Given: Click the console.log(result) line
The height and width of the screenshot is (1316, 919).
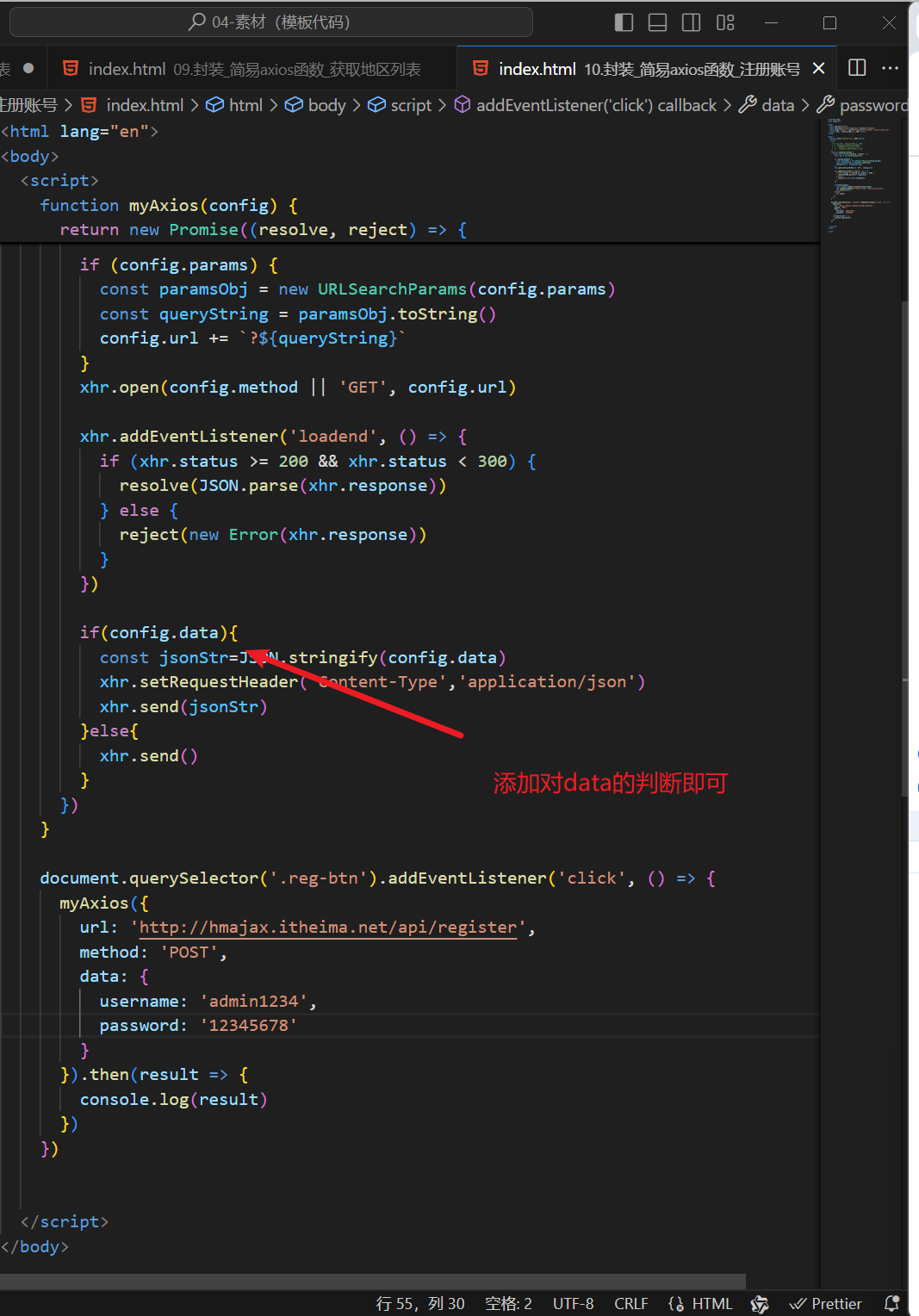Looking at the screenshot, I should pyautogui.click(x=174, y=1099).
